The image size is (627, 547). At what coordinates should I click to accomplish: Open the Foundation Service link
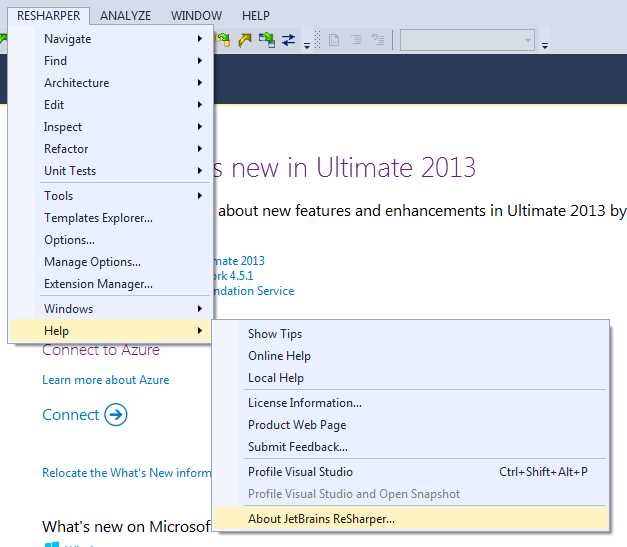pyautogui.click(x=254, y=291)
